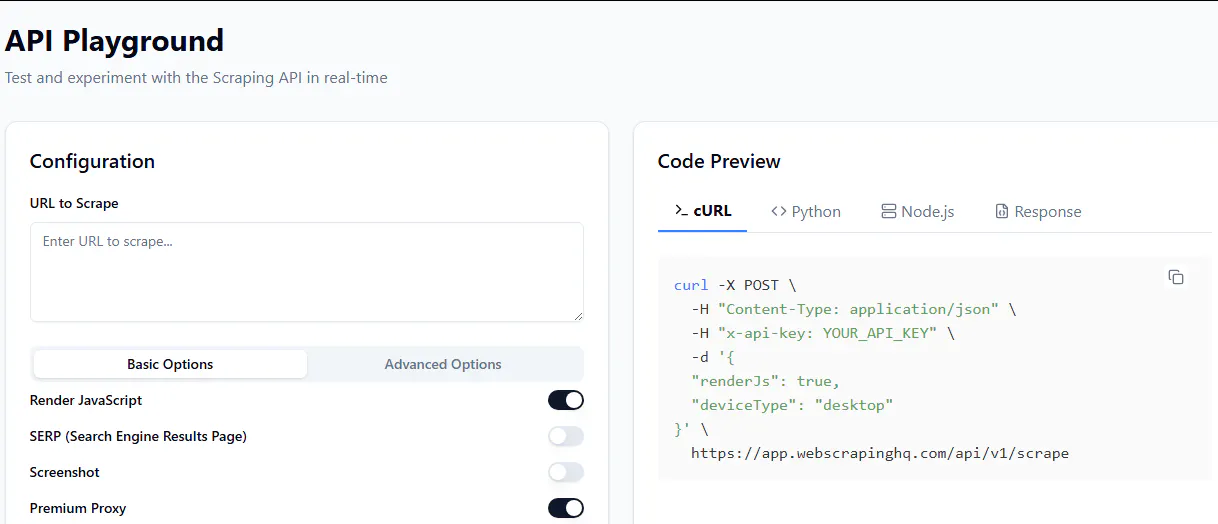Click the Premium Proxy label
This screenshot has height=524, width=1218.
pos(78,508)
